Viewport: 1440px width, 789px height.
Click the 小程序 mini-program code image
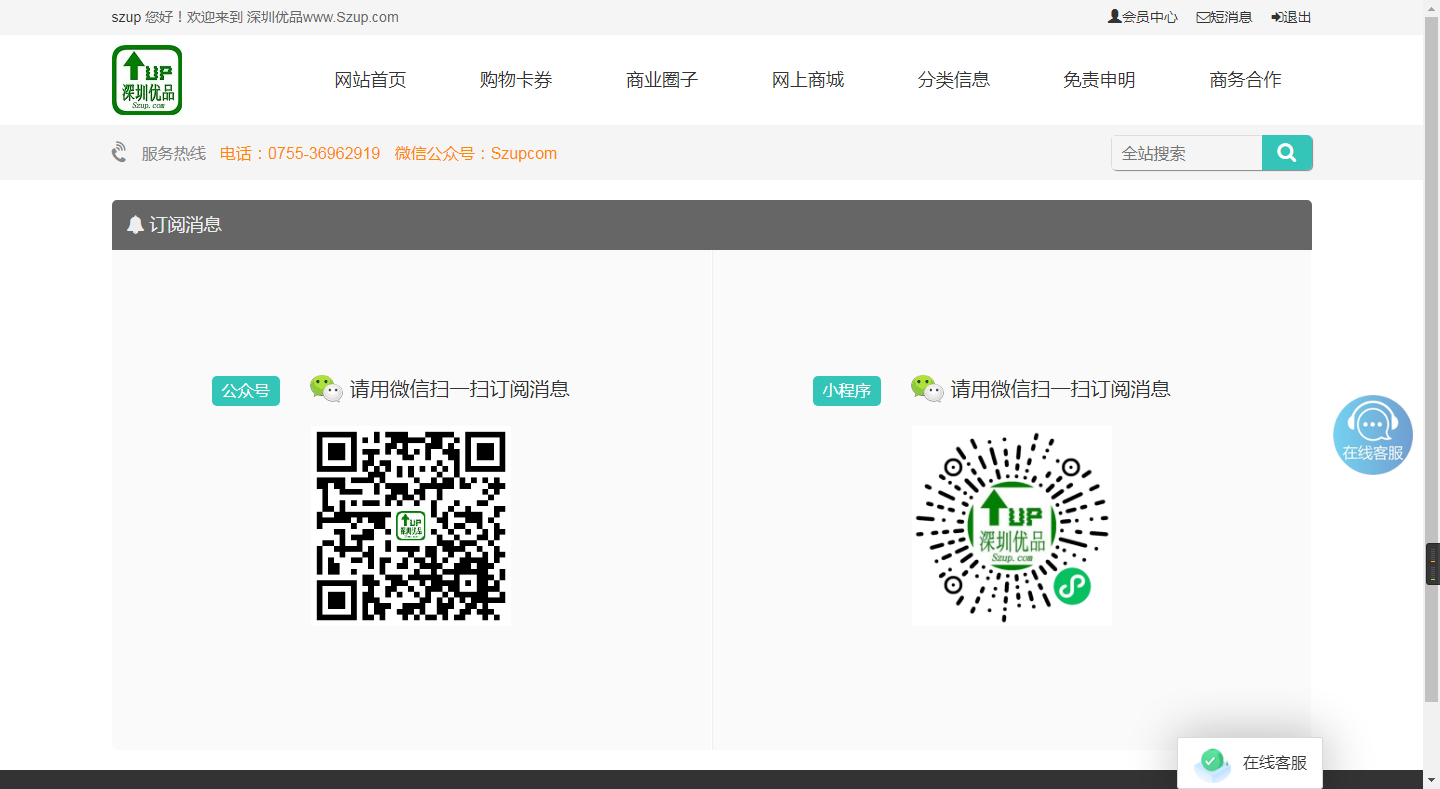[1012, 526]
